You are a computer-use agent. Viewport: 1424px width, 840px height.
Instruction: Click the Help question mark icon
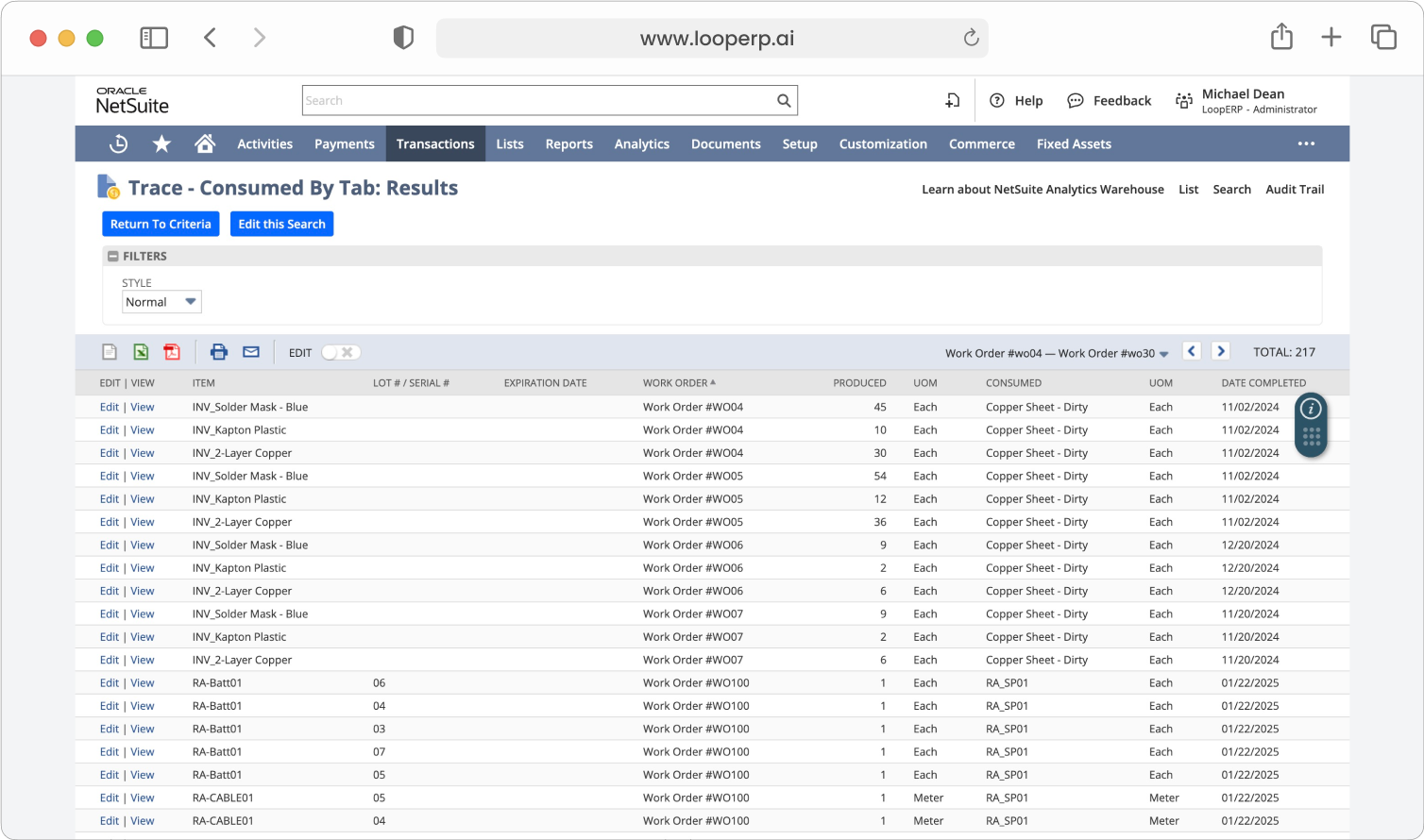tap(997, 101)
